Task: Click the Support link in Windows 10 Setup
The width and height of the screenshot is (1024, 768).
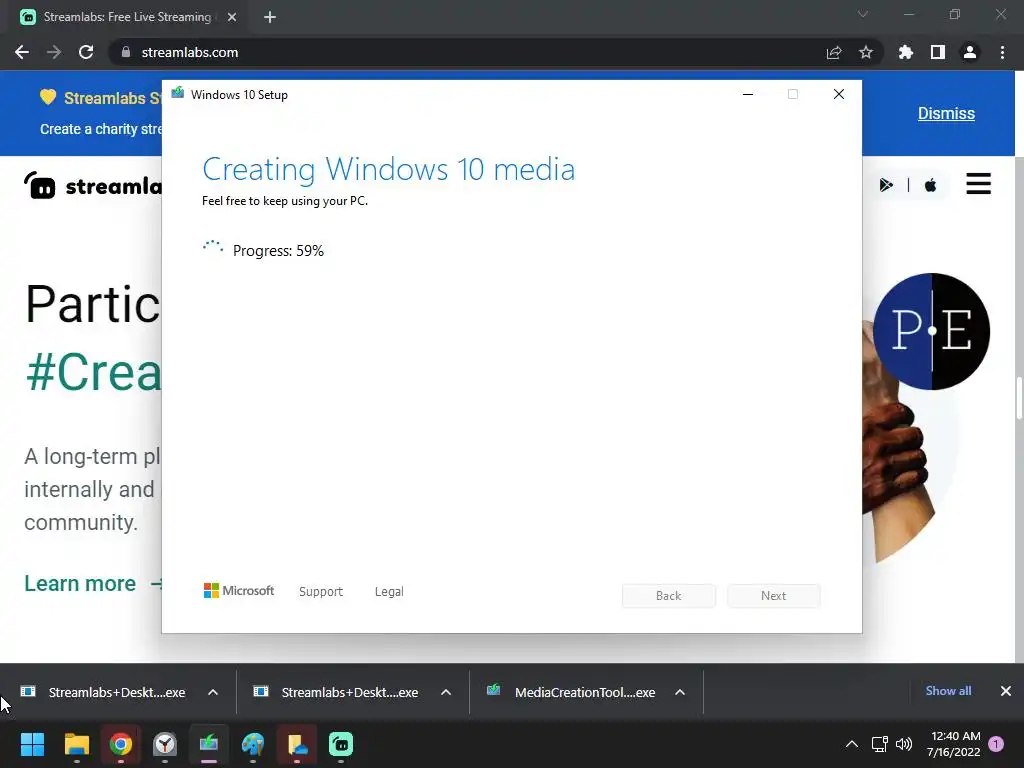Action: 321,592
